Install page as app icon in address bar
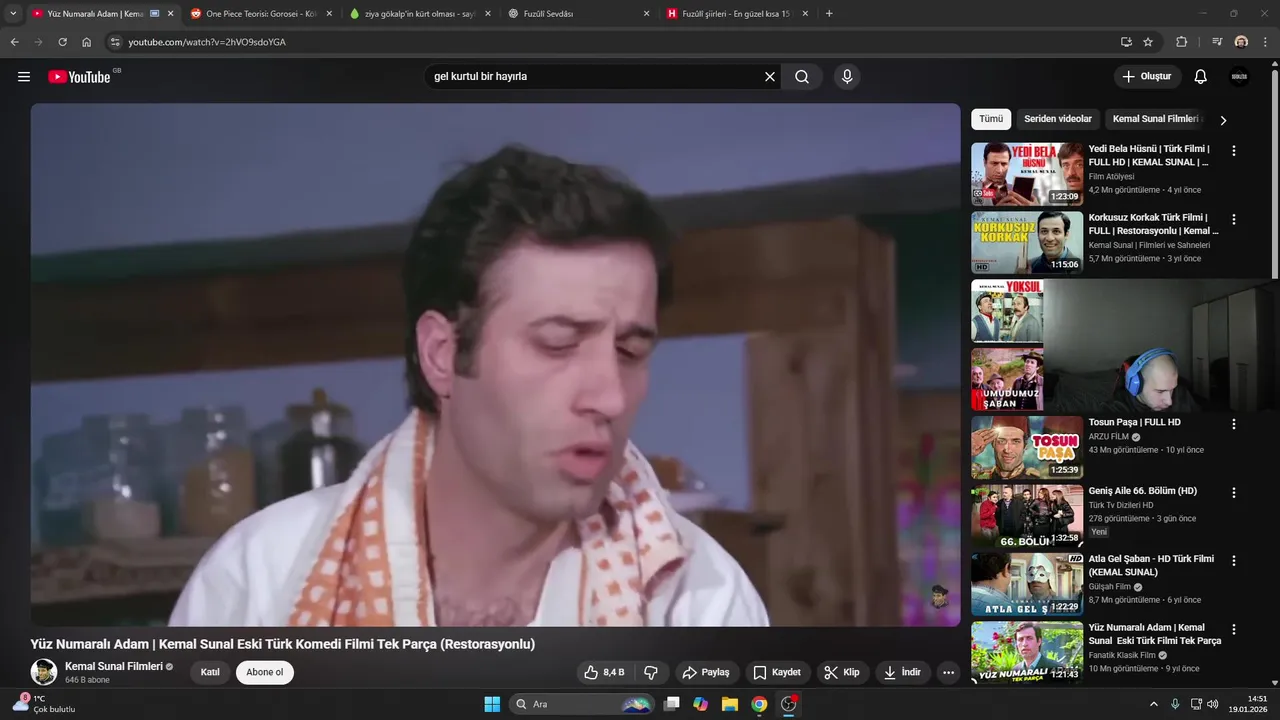This screenshot has height=720, width=1280. pyautogui.click(x=1126, y=42)
